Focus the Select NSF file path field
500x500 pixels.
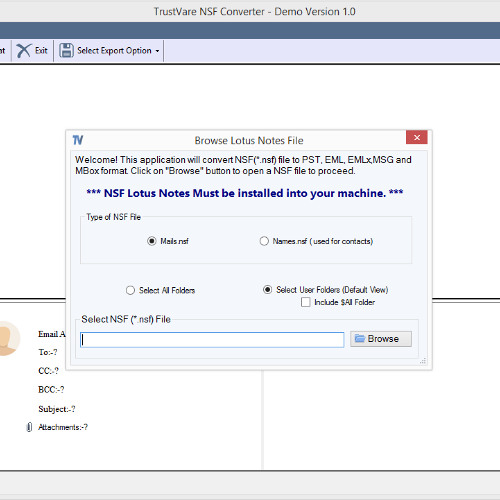click(212, 340)
